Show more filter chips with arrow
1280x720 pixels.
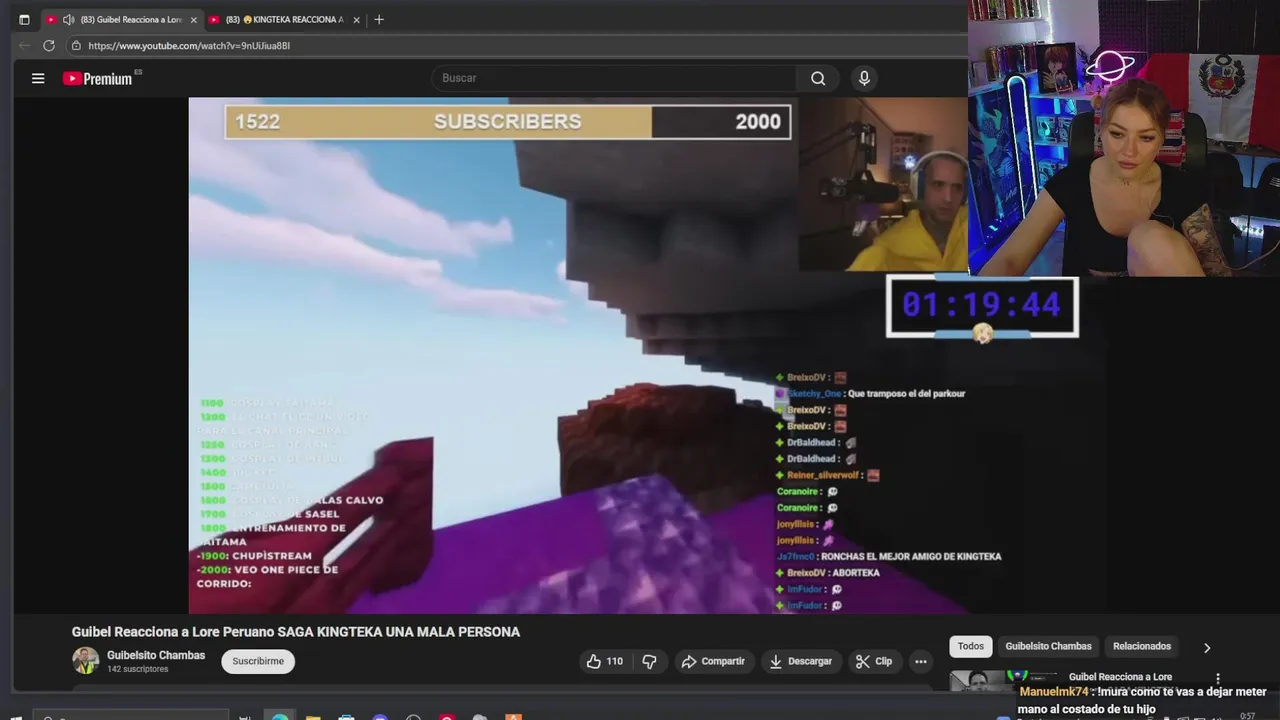[x=1207, y=647]
